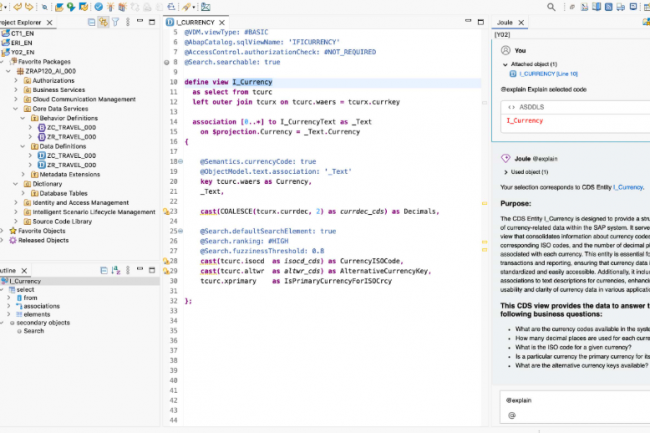The image size is (650, 433).
Task: Expand Cloud Communication Management folder
Action: click(16, 99)
